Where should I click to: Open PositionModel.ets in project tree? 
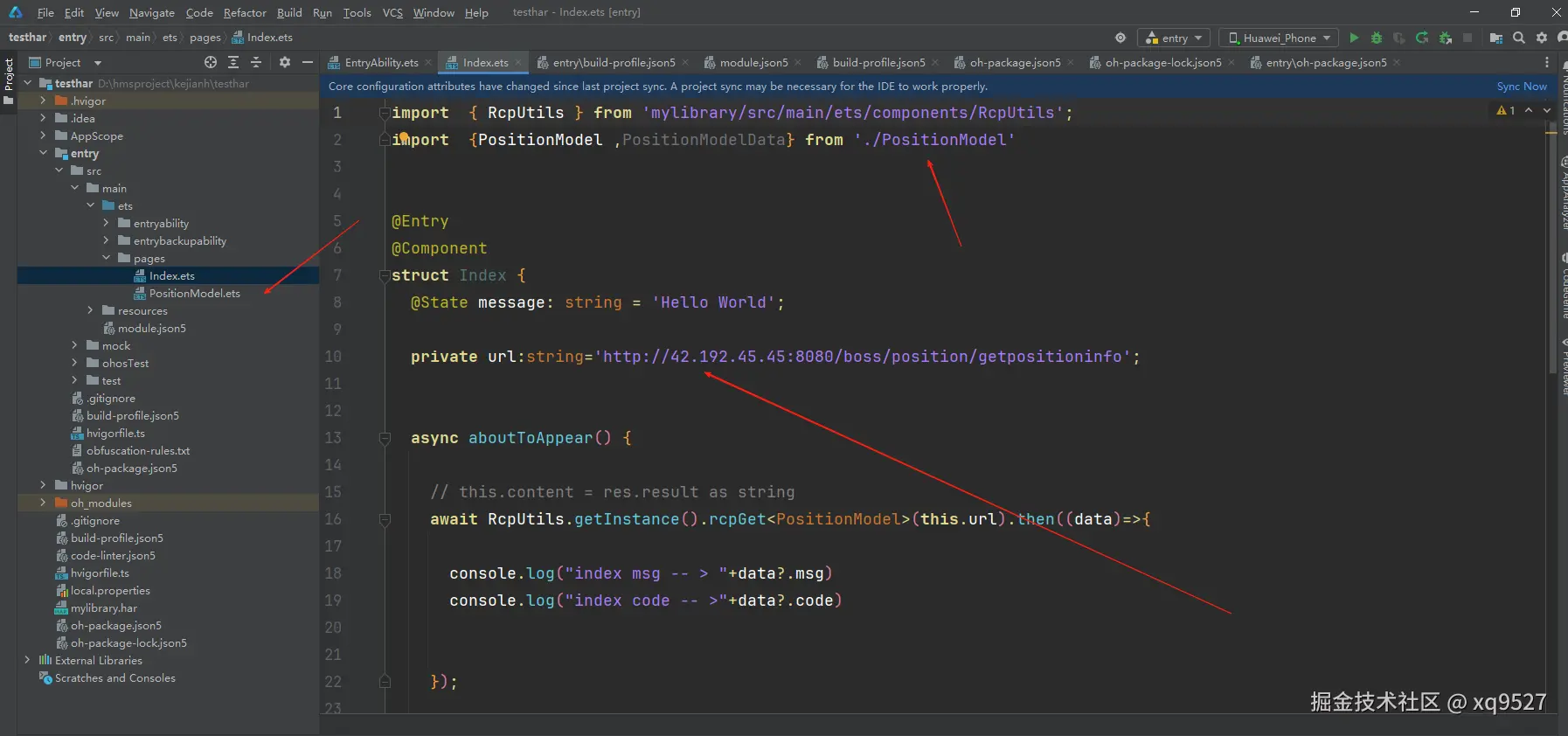click(x=194, y=293)
